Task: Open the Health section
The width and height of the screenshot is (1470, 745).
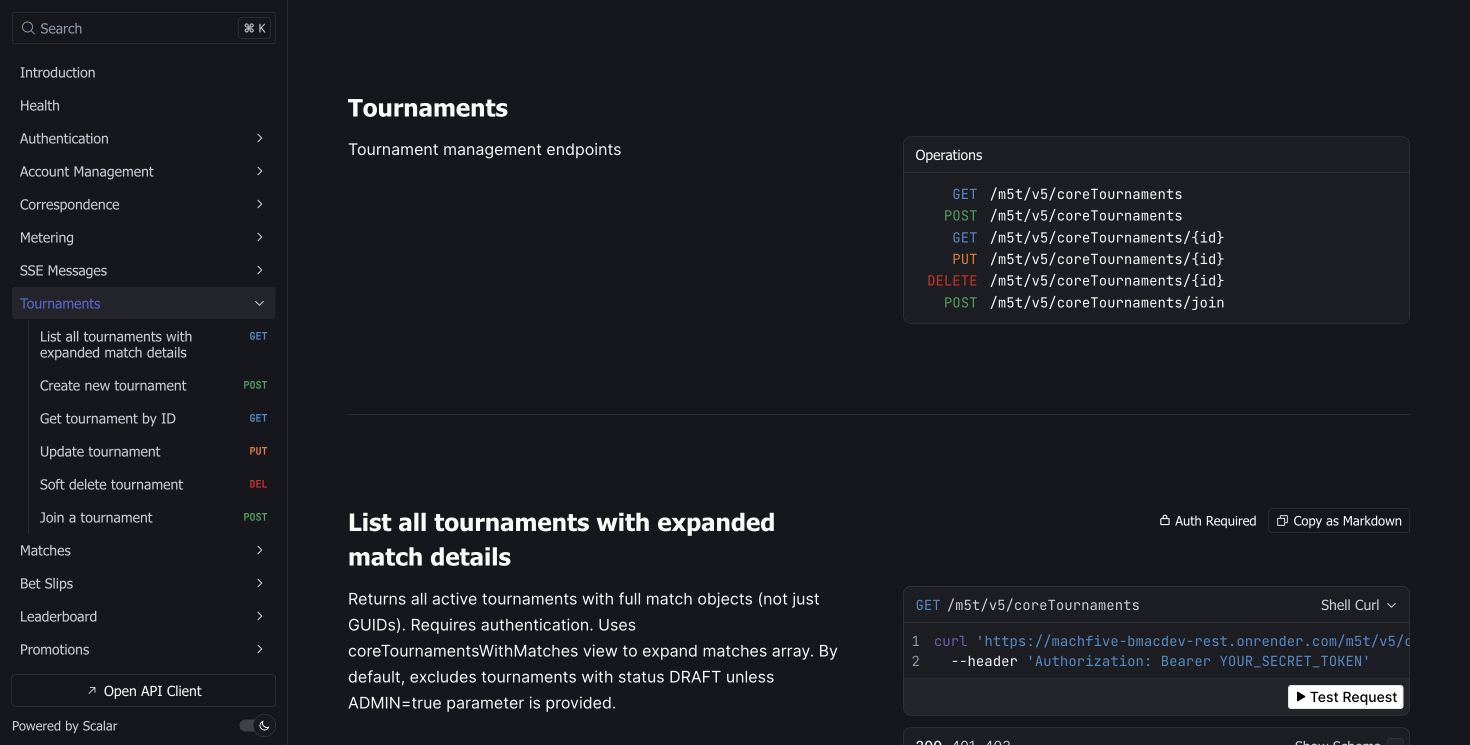Action: 143,105
